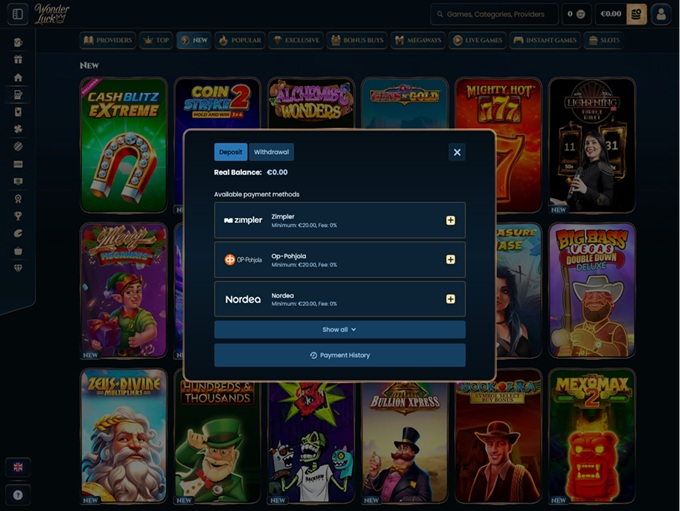
Task: Open the help question mark icon
Action: [18, 494]
